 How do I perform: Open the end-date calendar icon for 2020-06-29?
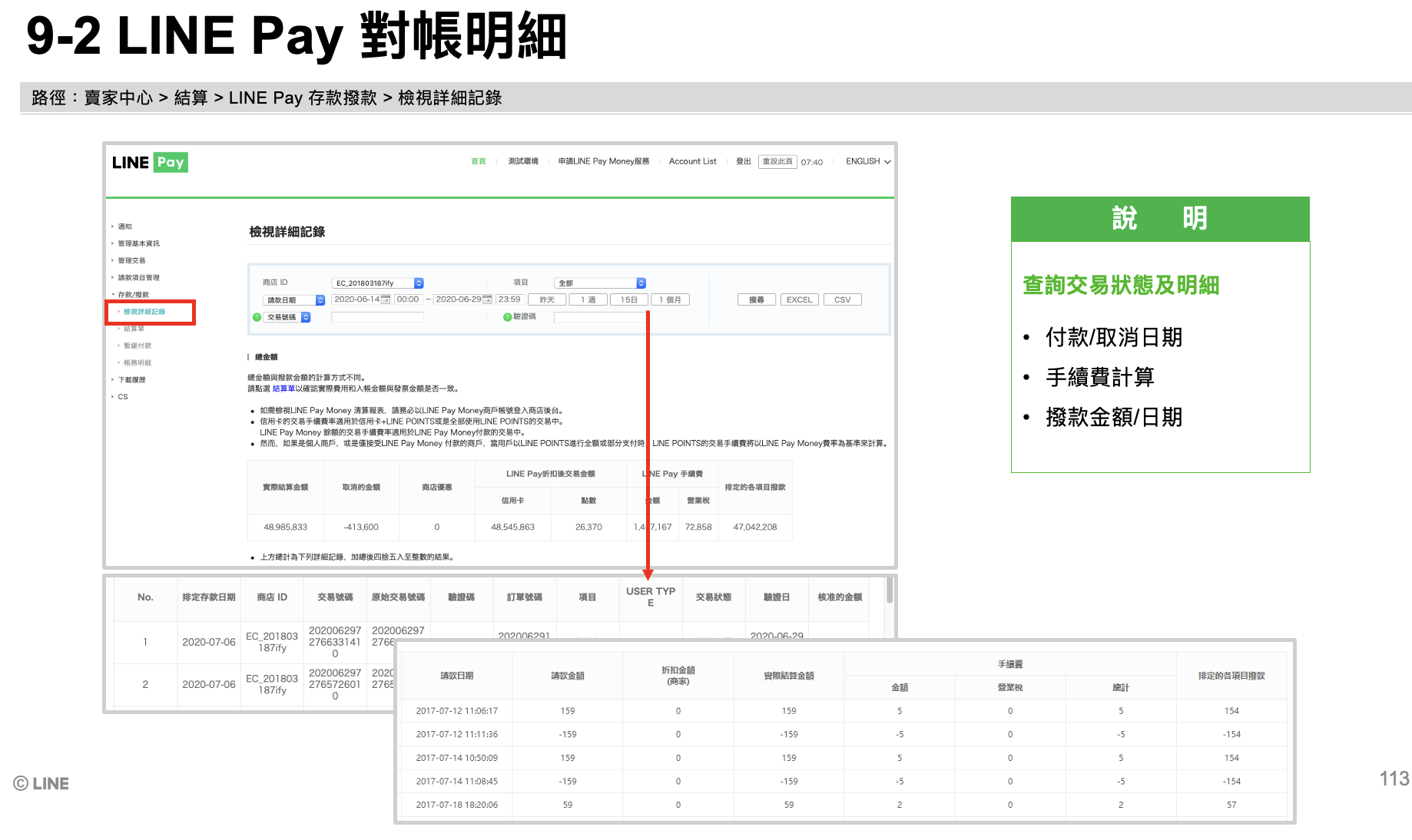(x=487, y=299)
